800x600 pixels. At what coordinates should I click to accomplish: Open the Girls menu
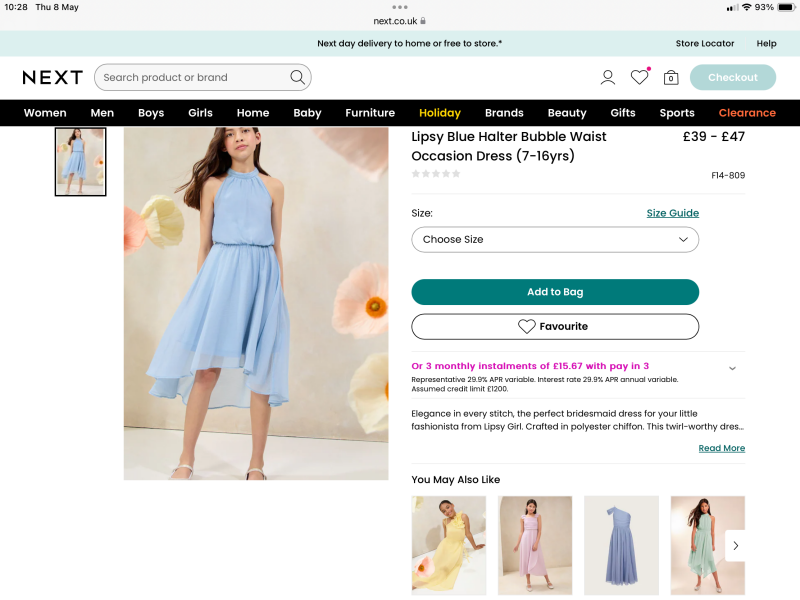pyautogui.click(x=200, y=113)
